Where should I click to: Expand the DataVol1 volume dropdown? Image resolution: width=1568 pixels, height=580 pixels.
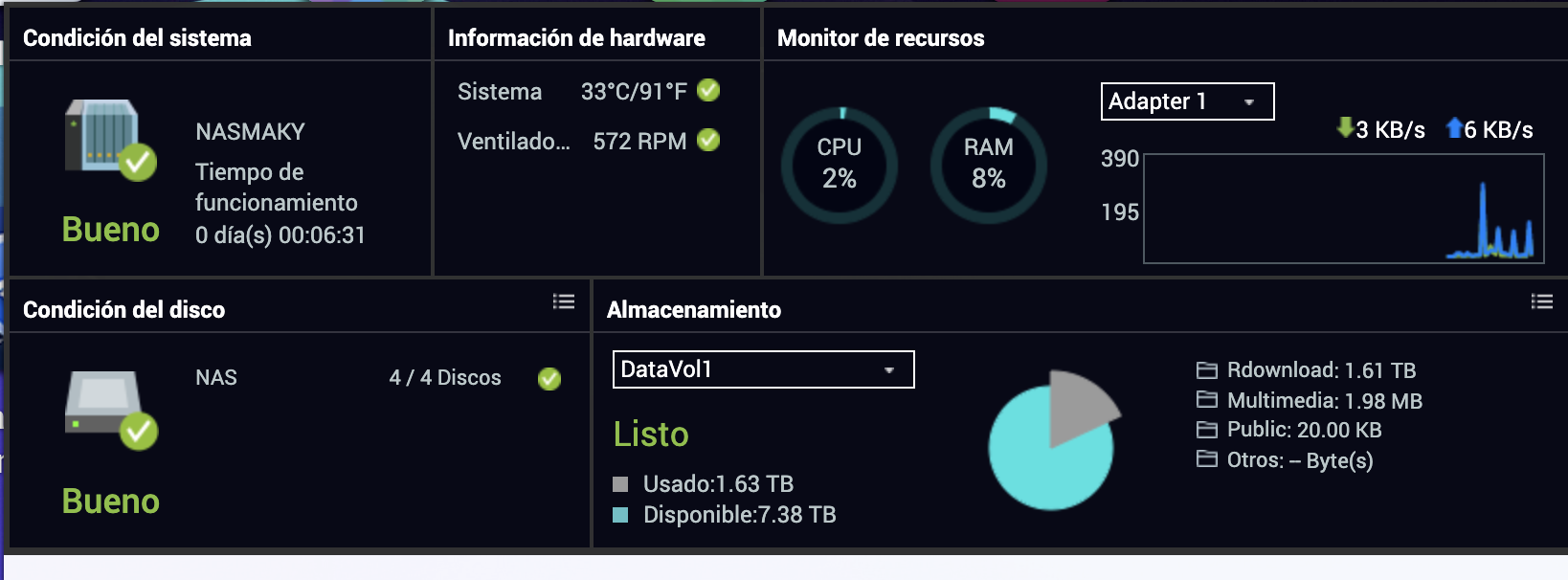[763, 369]
